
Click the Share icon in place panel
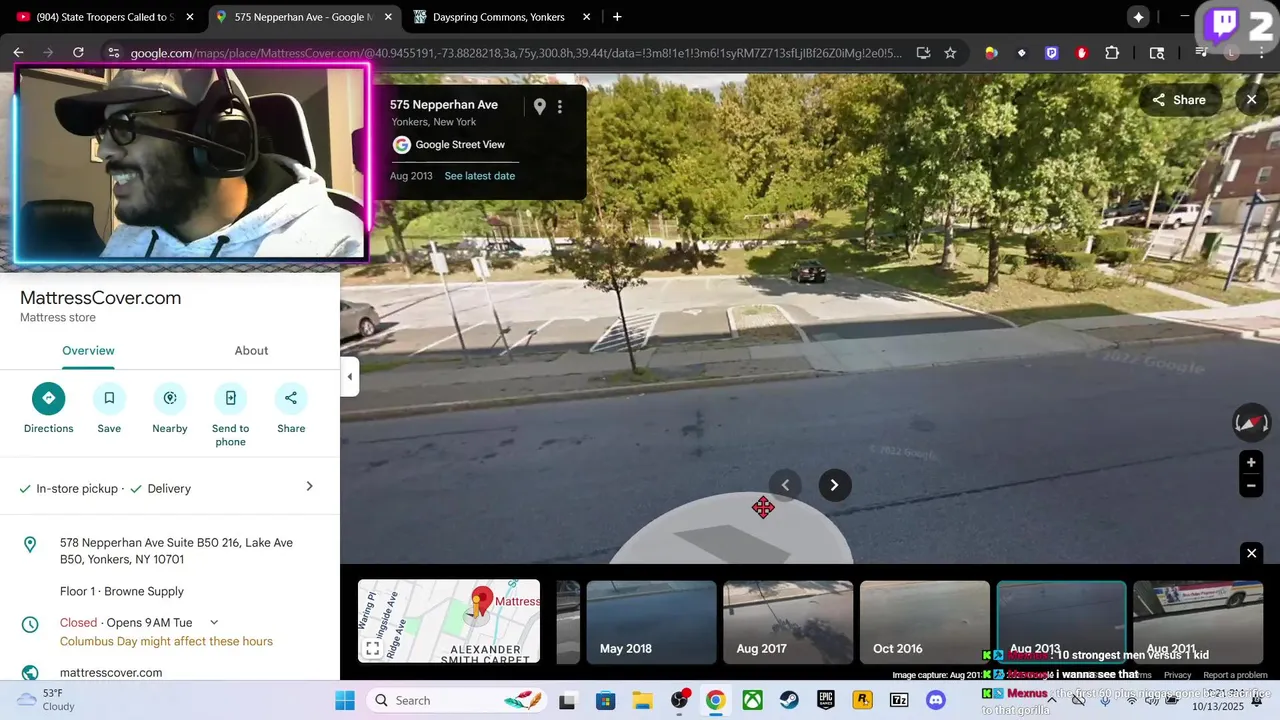point(291,398)
